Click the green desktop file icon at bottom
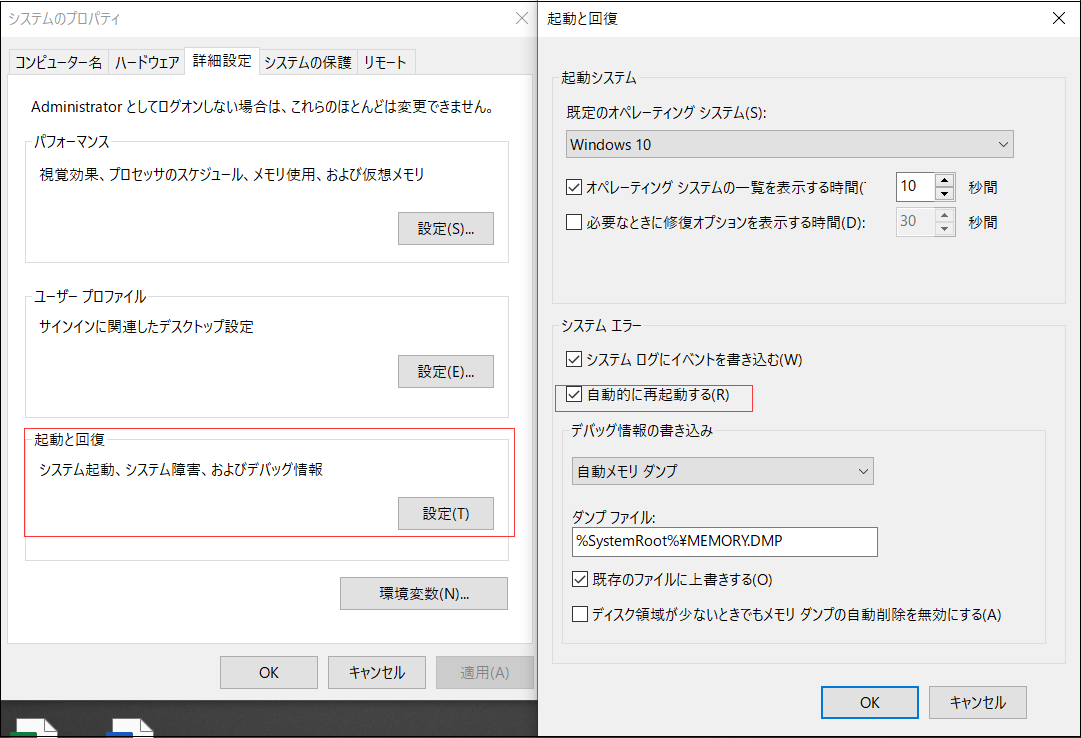The width and height of the screenshot is (1081, 738). [34, 728]
